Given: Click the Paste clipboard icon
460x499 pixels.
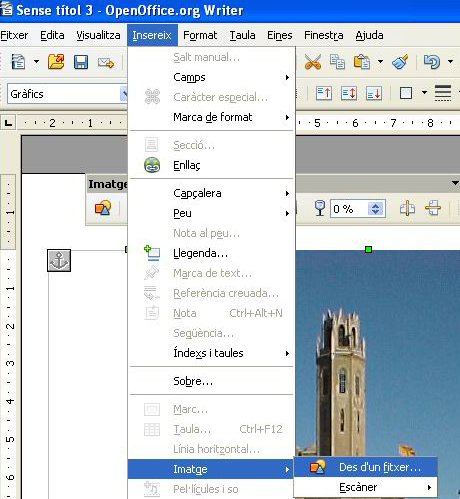Looking at the screenshot, I should [x=362, y=62].
